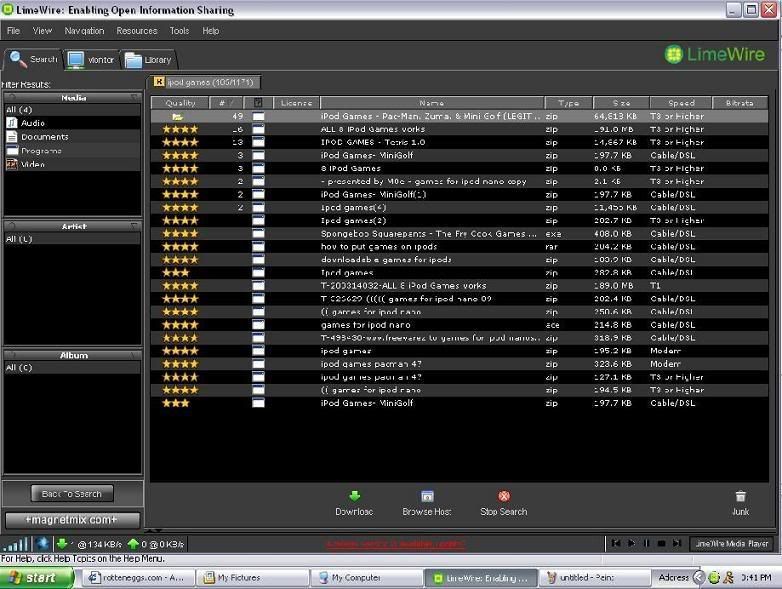Collapse the Album filter panel with its right arrow

point(134,355)
